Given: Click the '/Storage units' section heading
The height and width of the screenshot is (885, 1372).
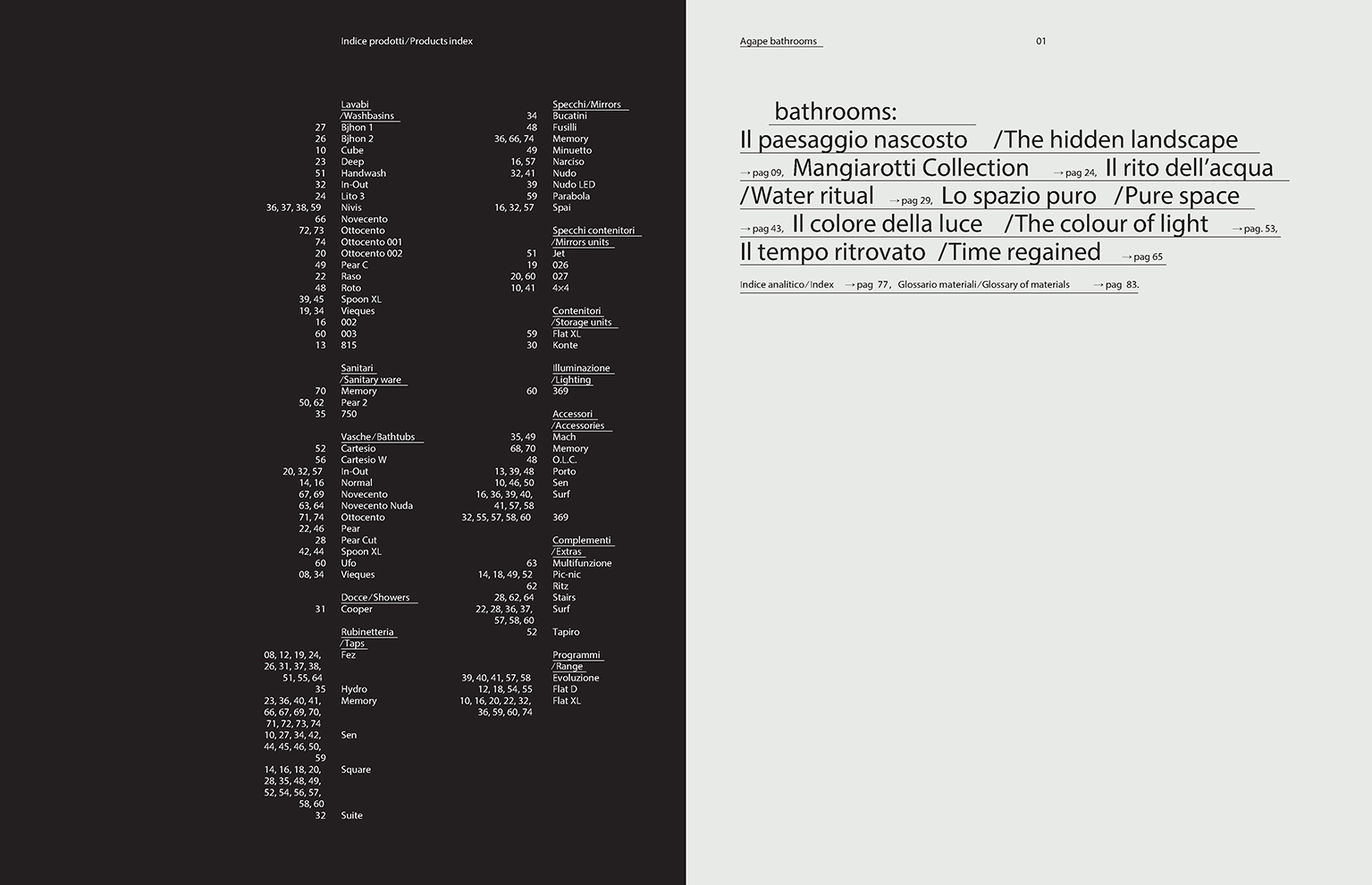Looking at the screenshot, I should click(x=582, y=323).
